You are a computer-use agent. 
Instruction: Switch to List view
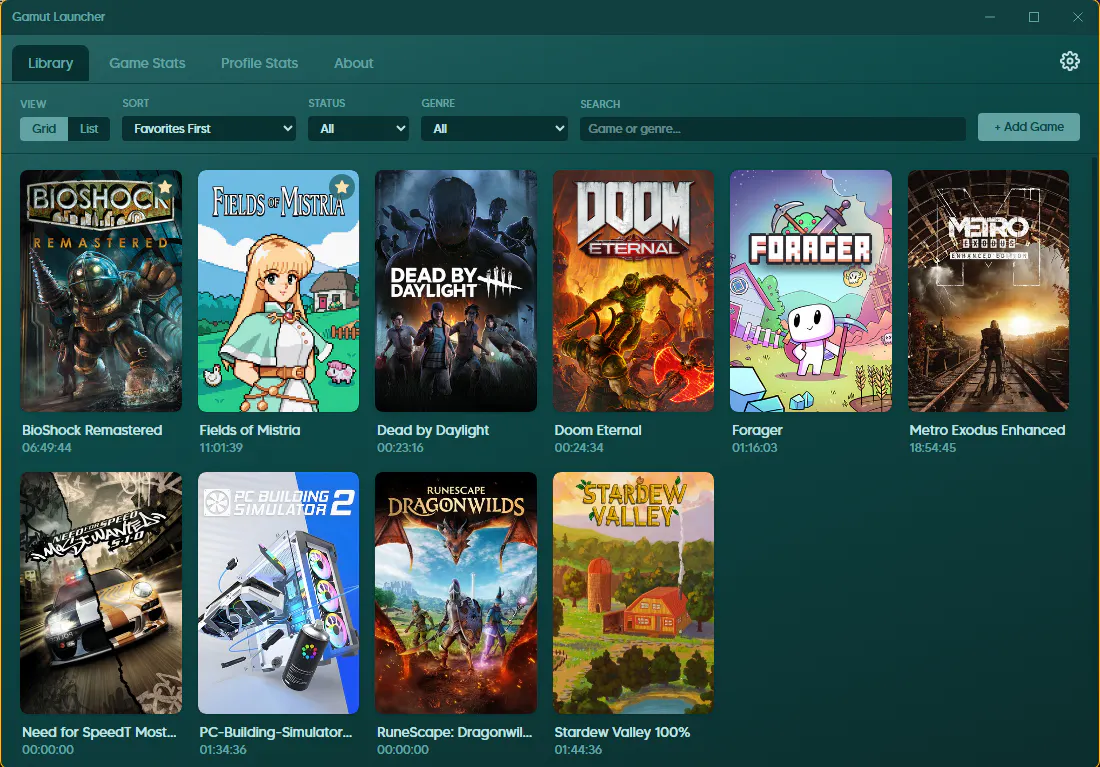(89, 128)
